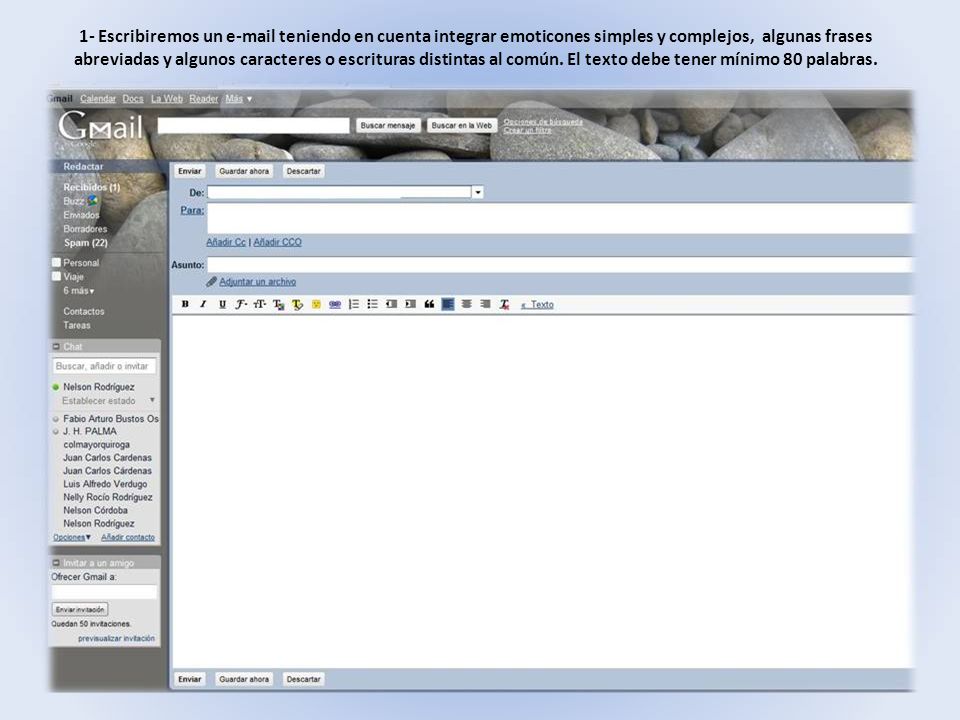Click the Personal label color box
This screenshot has width=960, height=720.
pyautogui.click(x=56, y=263)
